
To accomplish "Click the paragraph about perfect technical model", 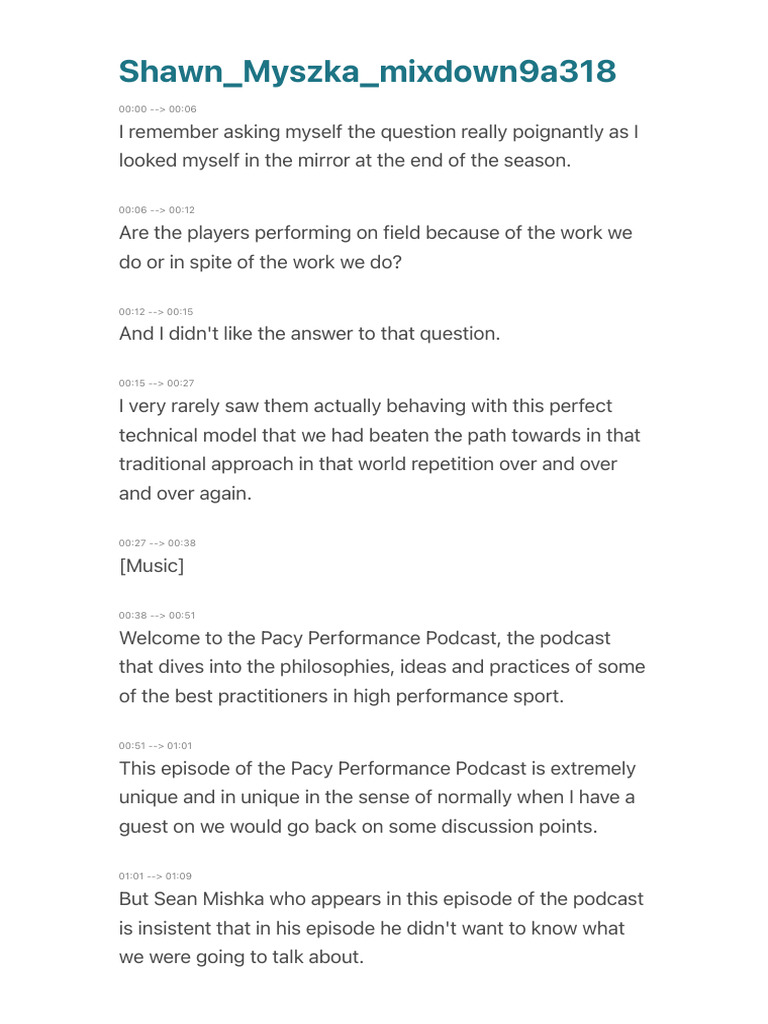I will (x=379, y=449).
